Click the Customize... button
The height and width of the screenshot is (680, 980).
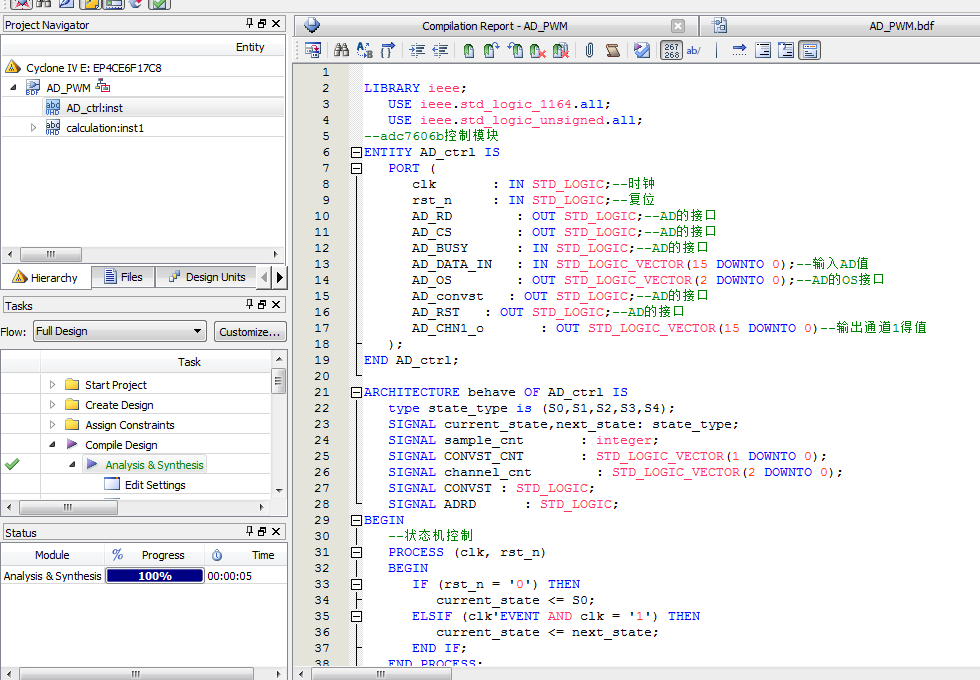tap(249, 332)
